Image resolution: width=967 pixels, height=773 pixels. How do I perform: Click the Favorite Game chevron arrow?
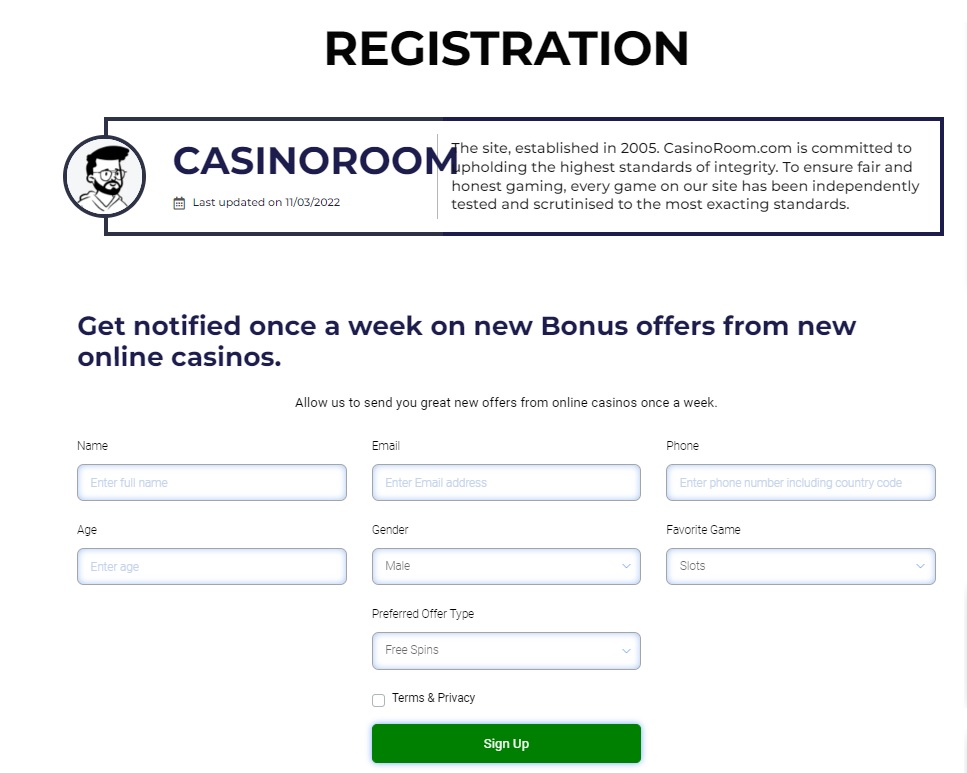click(920, 566)
